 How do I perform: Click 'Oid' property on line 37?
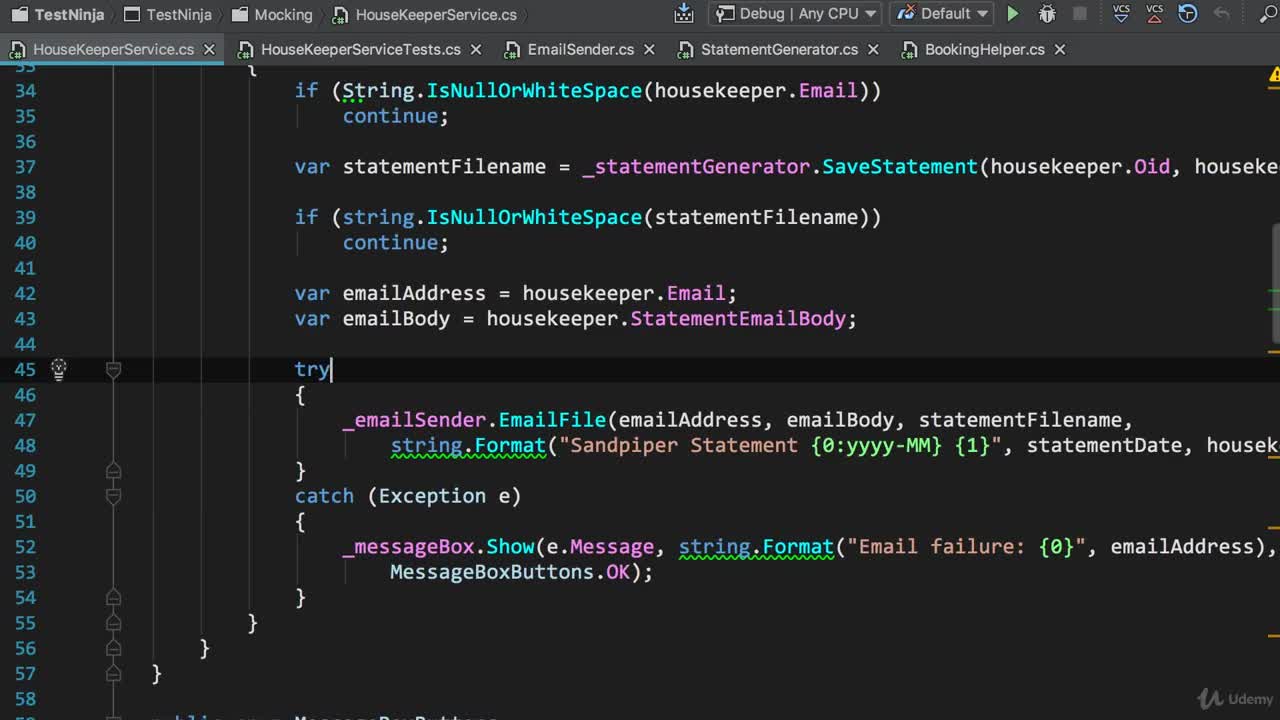pyautogui.click(x=1152, y=167)
